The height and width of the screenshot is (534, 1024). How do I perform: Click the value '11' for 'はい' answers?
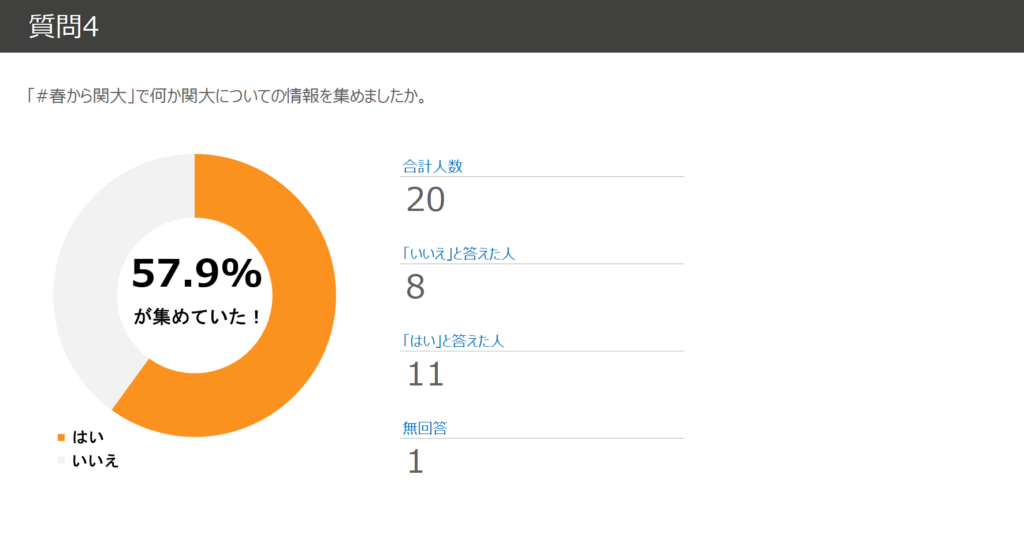425,375
